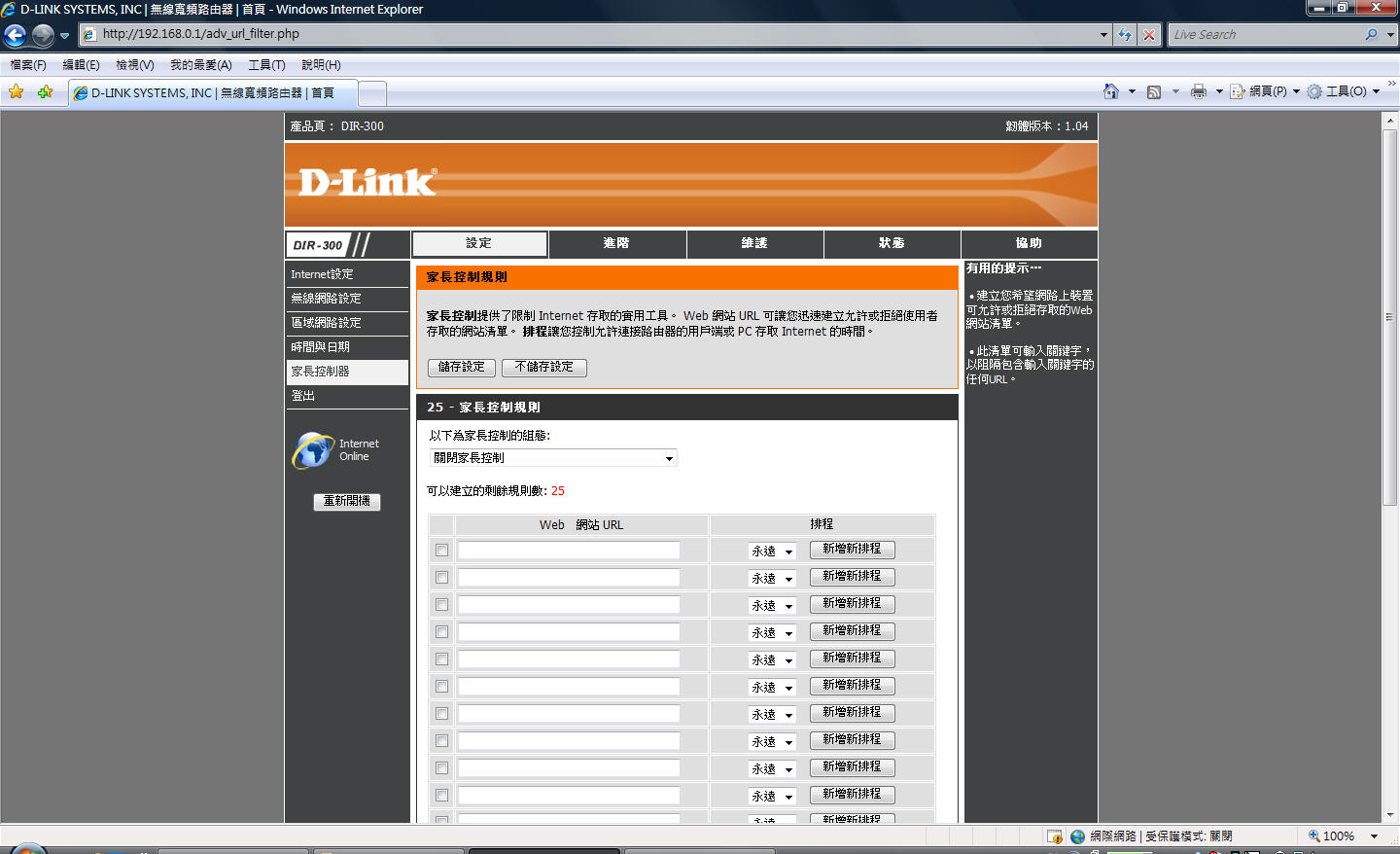The image size is (1400, 854).
Task: Switch to the 進階 tab
Action: click(x=617, y=244)
